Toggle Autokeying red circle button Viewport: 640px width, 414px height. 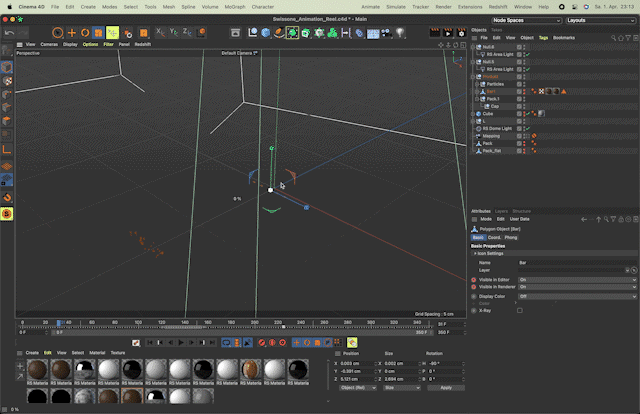[272, 343]
